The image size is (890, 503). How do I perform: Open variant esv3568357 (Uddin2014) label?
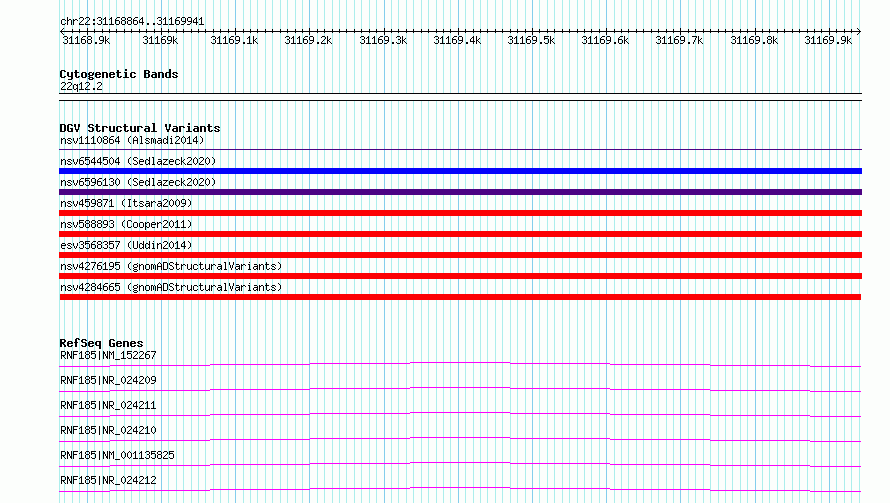tap(126, 245)
